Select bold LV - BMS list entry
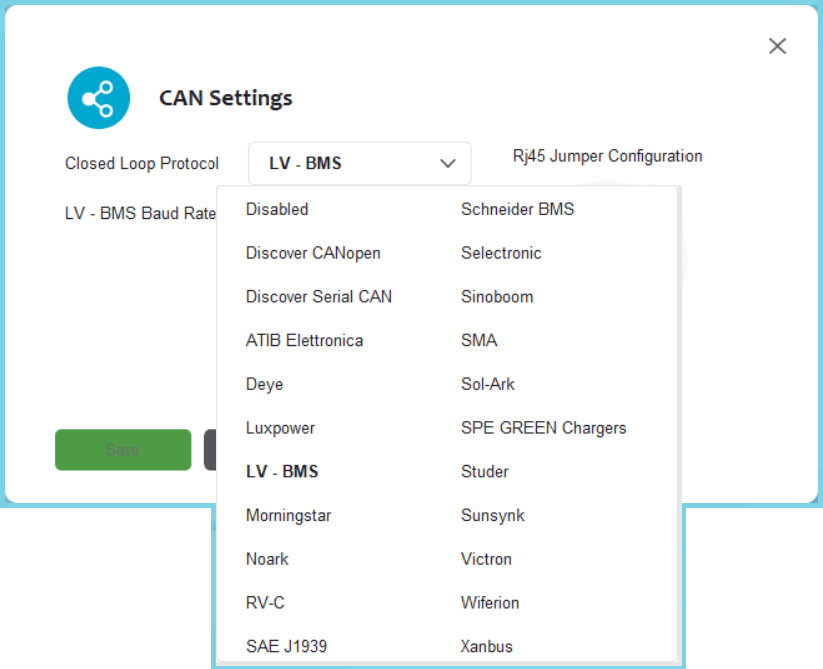This screenshot has width=823, height=669. tap(282, 472)
